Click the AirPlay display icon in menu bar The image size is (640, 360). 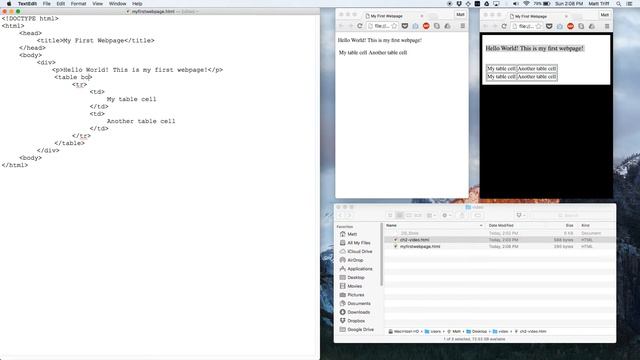496,4
